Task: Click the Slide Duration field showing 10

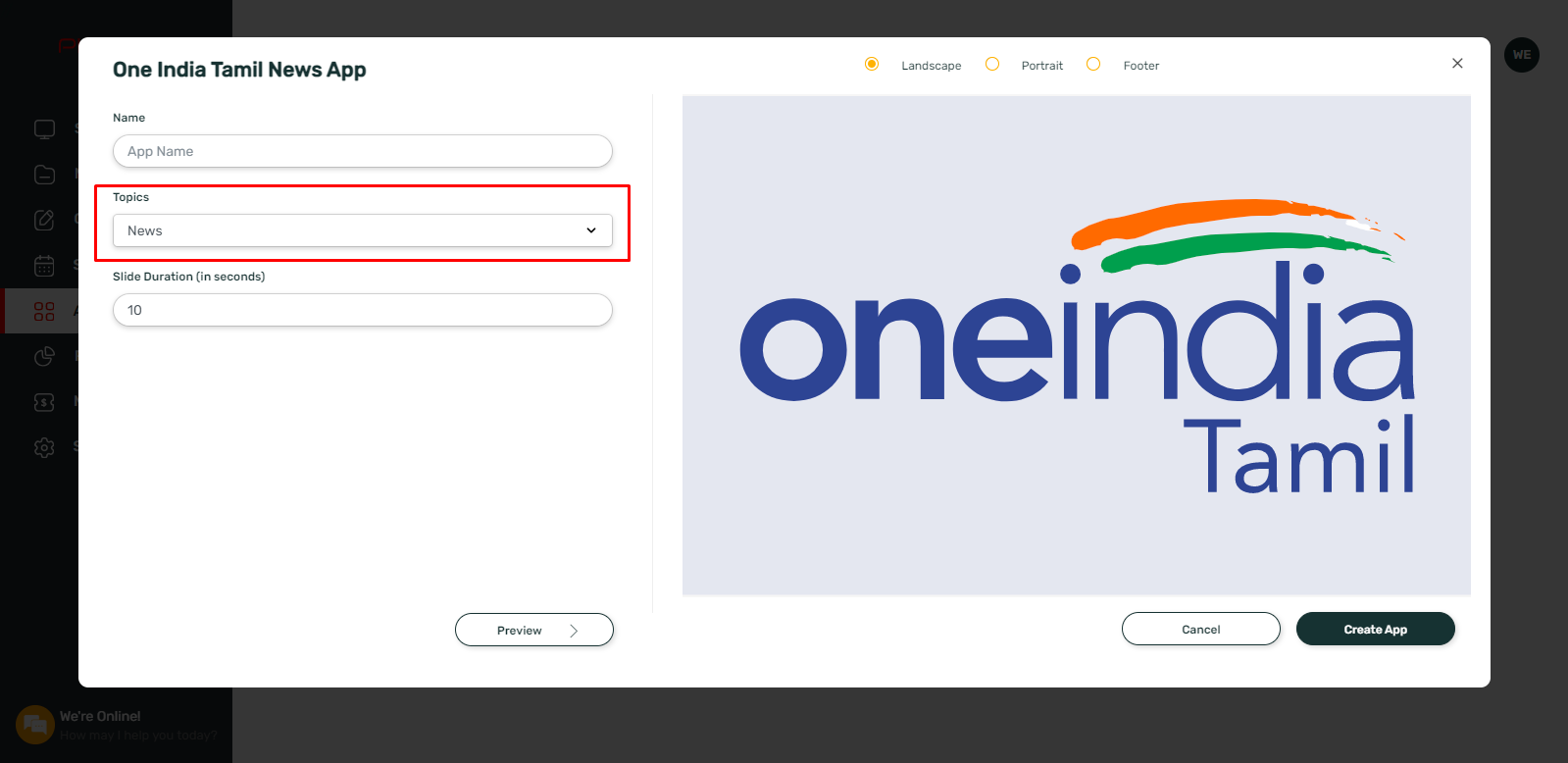Action: coord(363,310)
